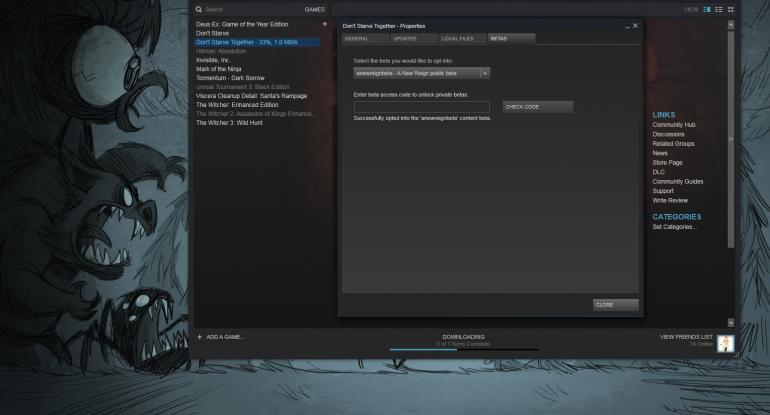Open the GENERAL tab
The width and height of the screenshot is (770, 415).
pyautogui.click(x=365, y=38)
